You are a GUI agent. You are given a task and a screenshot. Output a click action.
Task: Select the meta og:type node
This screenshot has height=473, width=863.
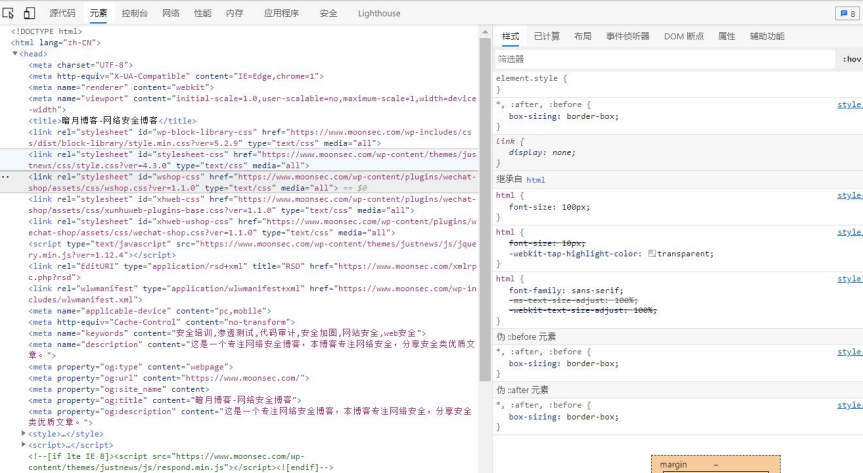click(x=130, y=367)
